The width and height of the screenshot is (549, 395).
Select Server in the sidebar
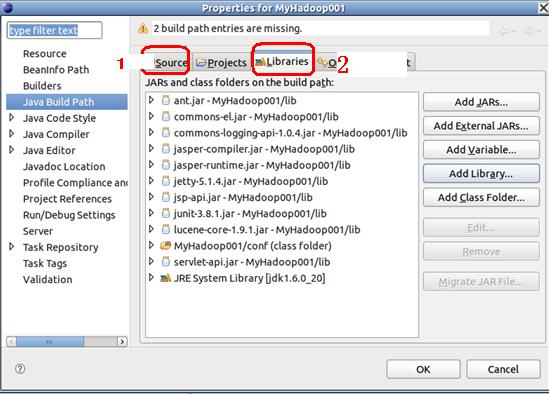[x=38, y=231]
